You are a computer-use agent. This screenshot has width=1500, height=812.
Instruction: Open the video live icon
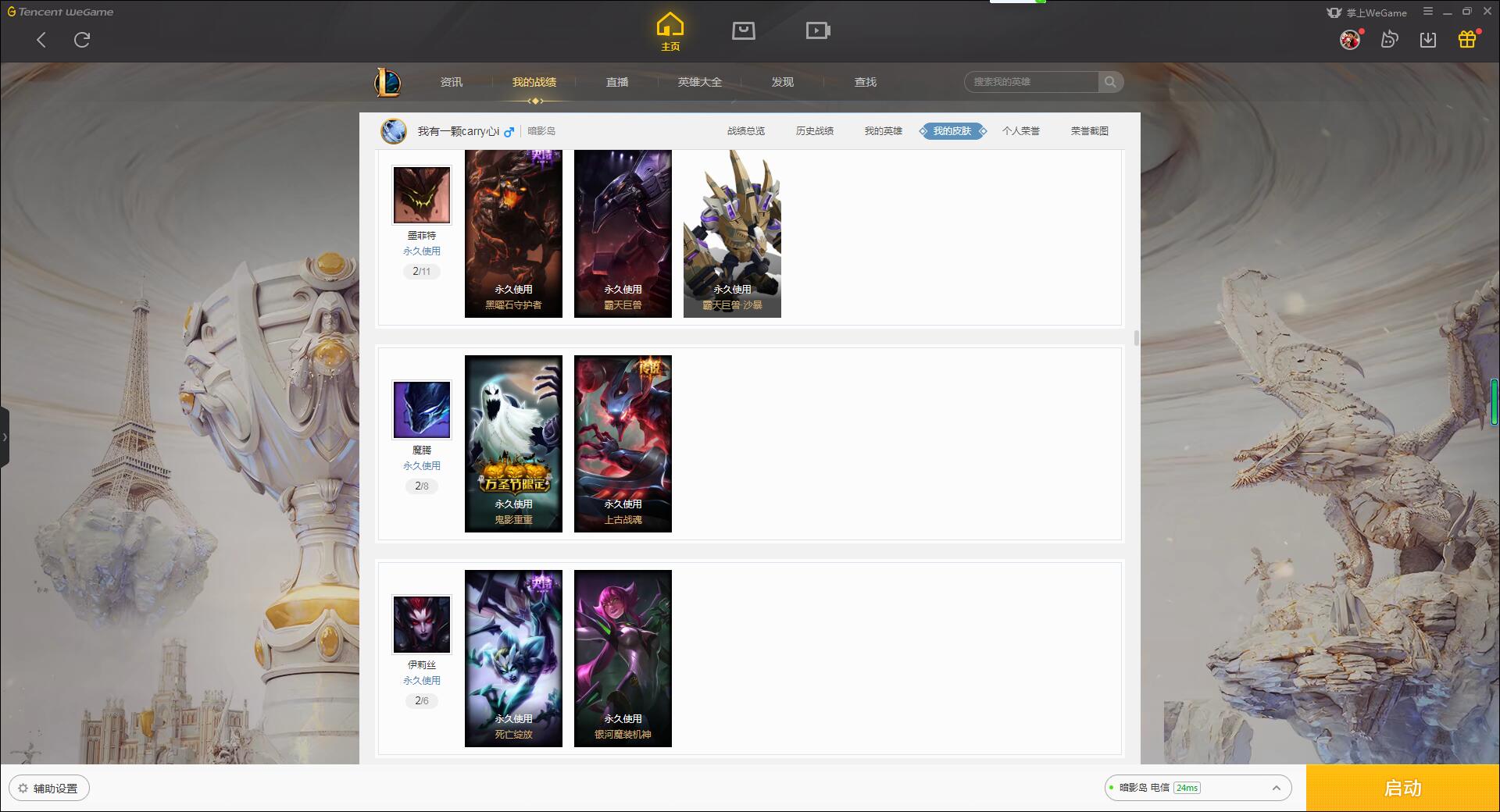click(817, 30)
